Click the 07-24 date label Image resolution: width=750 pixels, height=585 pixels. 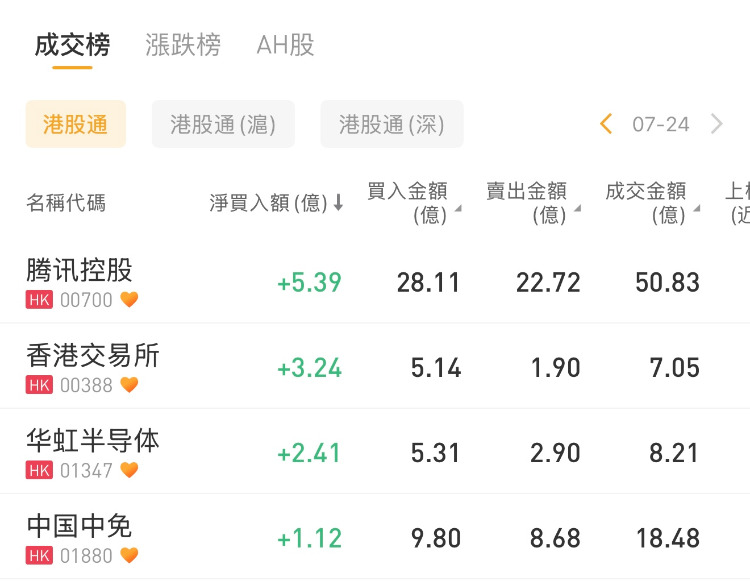661,124
